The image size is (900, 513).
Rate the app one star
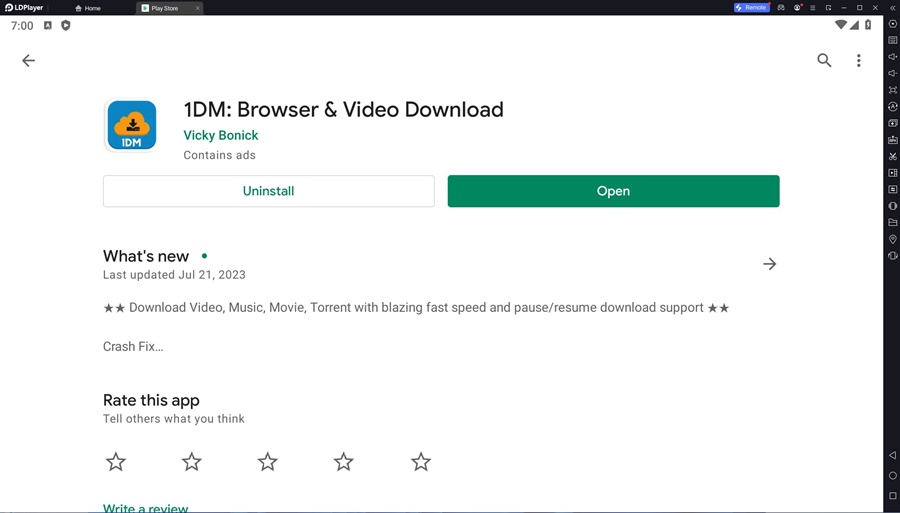click(116, 461)
